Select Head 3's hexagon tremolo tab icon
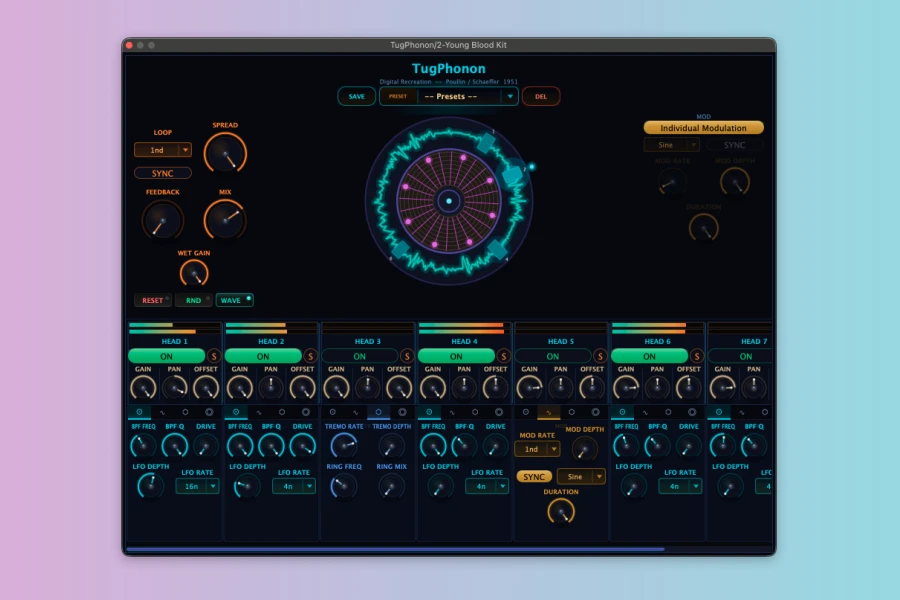 coord(379,411)
